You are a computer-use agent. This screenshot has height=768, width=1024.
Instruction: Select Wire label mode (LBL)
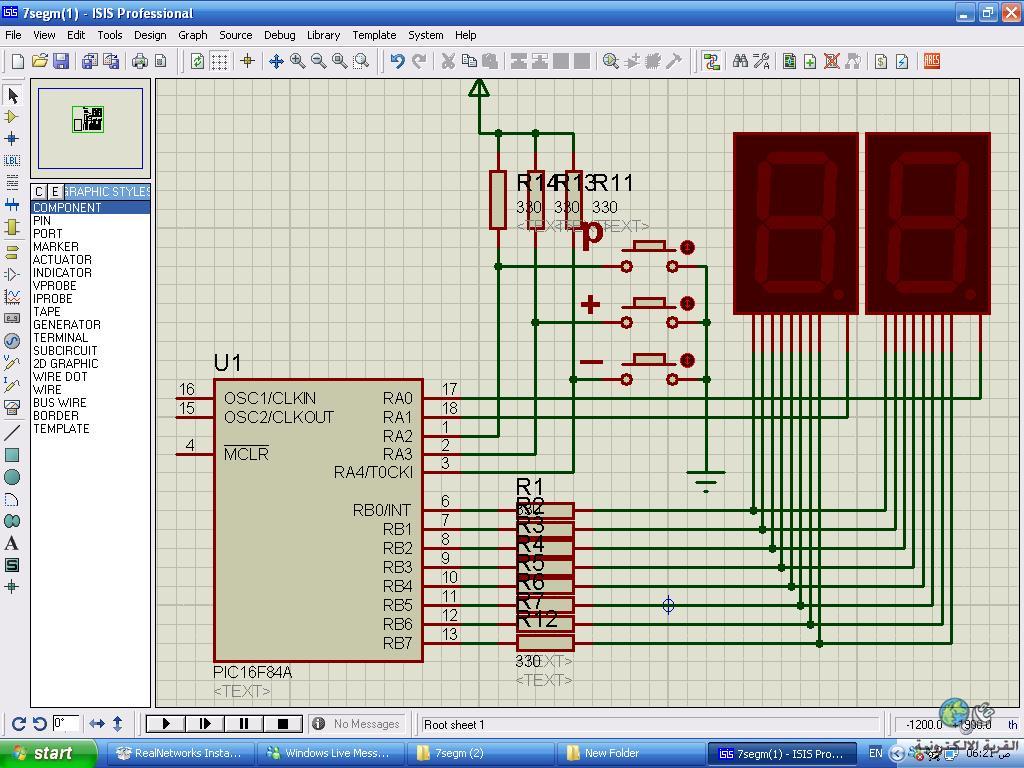coord(12,160)
